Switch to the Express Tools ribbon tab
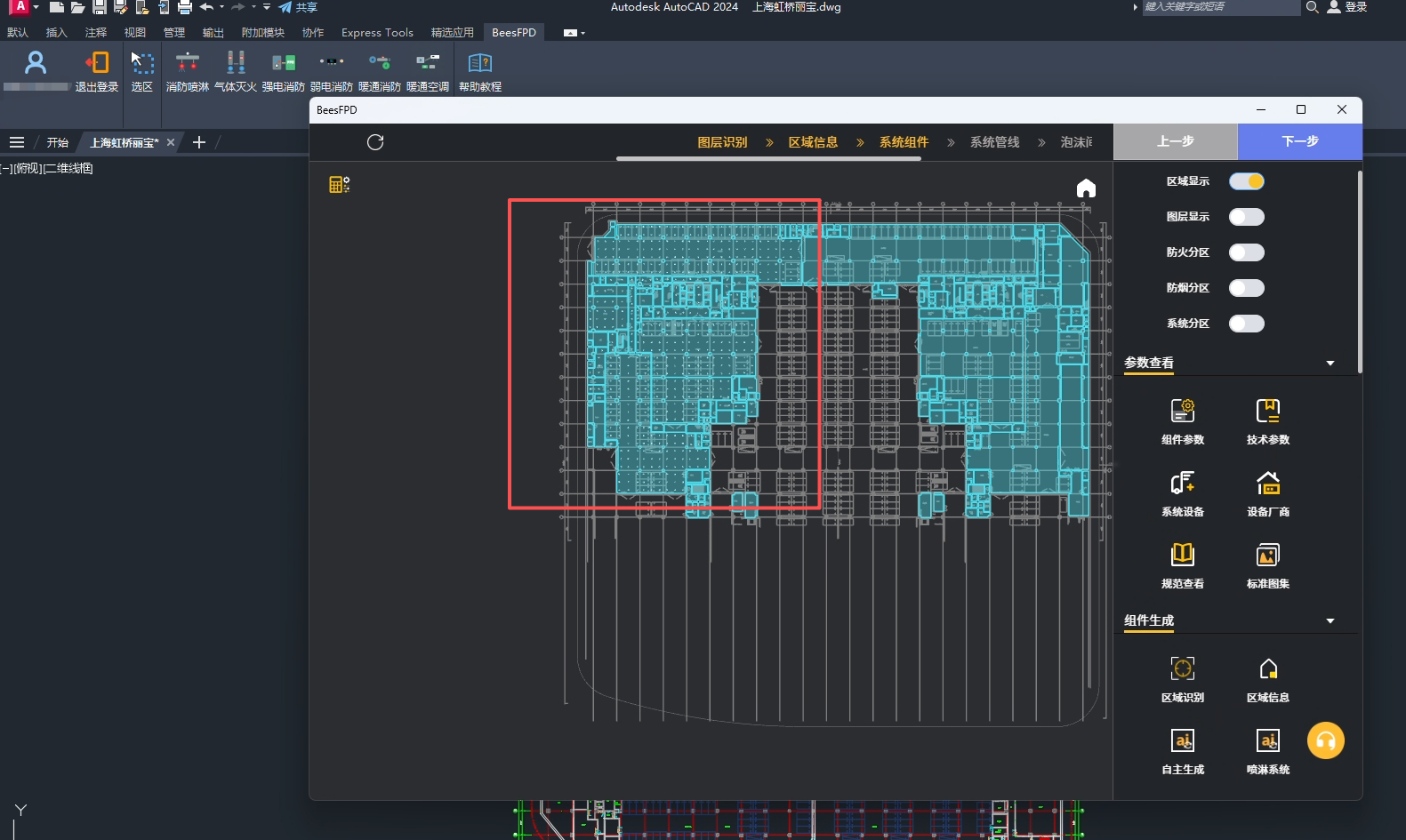1406x840 pixels. [377, 33]
